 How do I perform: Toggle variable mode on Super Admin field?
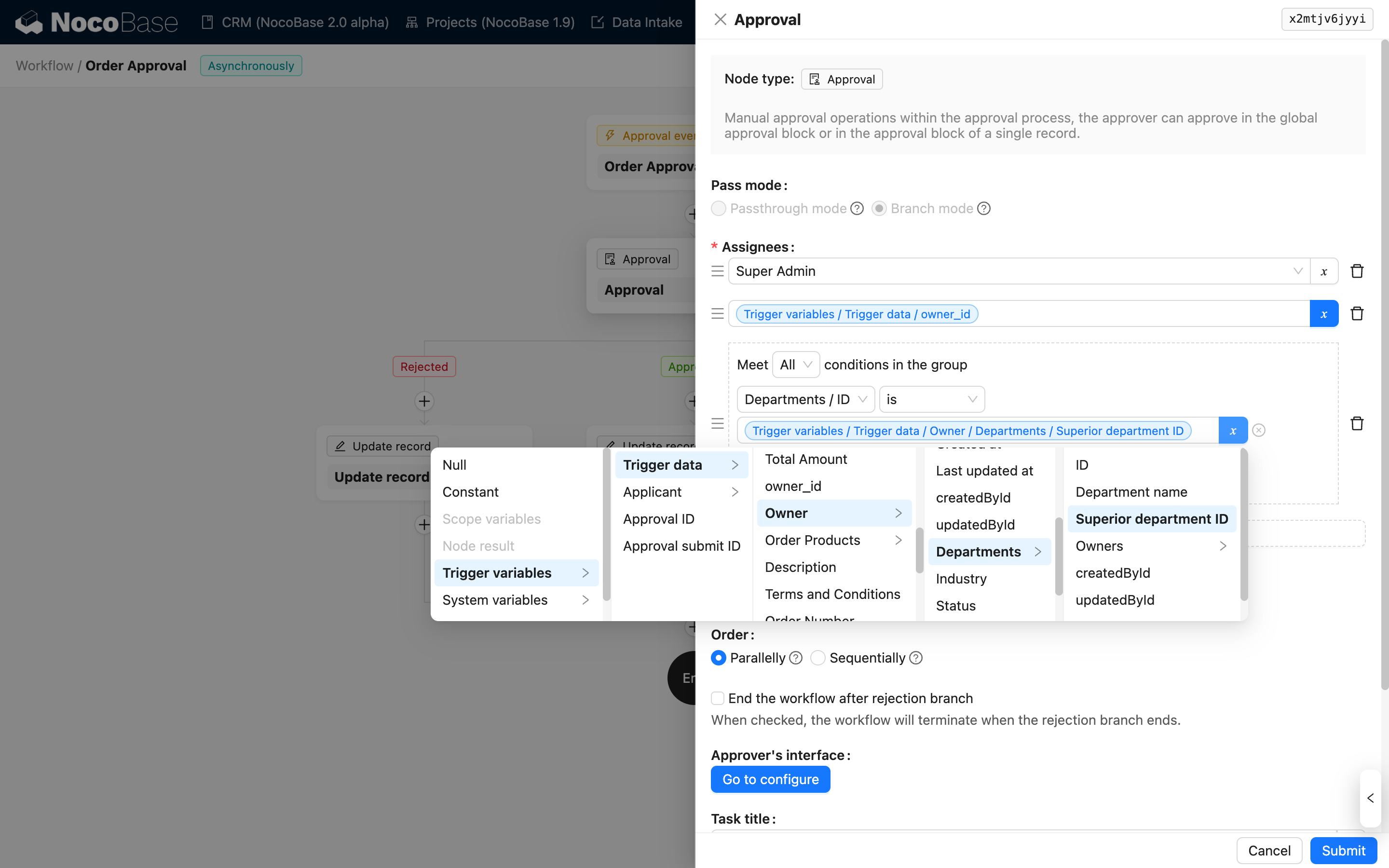(x=1323, y=271)
